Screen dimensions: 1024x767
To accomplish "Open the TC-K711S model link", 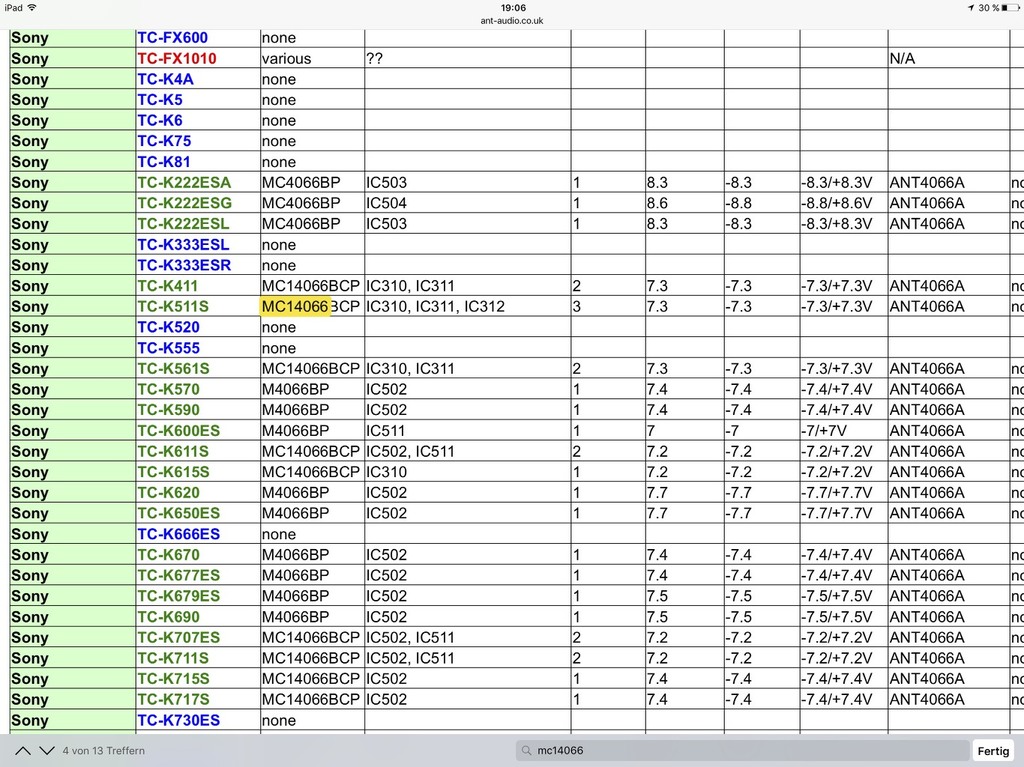I will 173,658.
